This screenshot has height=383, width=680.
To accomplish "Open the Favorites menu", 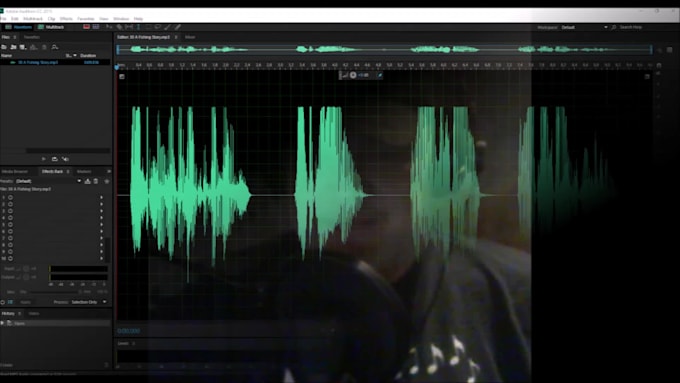I will point(85,19).
